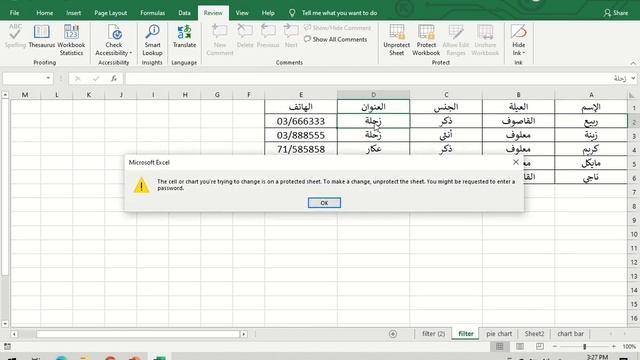Select the filter (2) sheet tab
The image size is (640, 360).
433,333
